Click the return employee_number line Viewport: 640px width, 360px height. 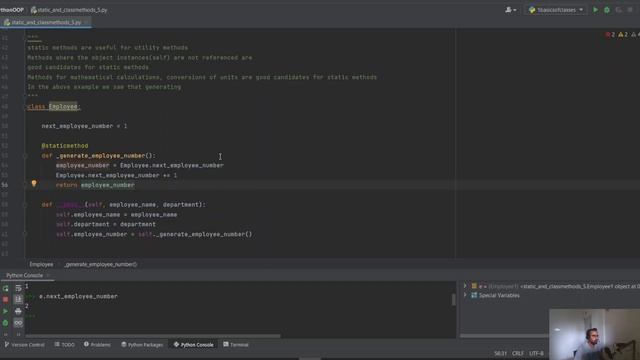point(95,185)
